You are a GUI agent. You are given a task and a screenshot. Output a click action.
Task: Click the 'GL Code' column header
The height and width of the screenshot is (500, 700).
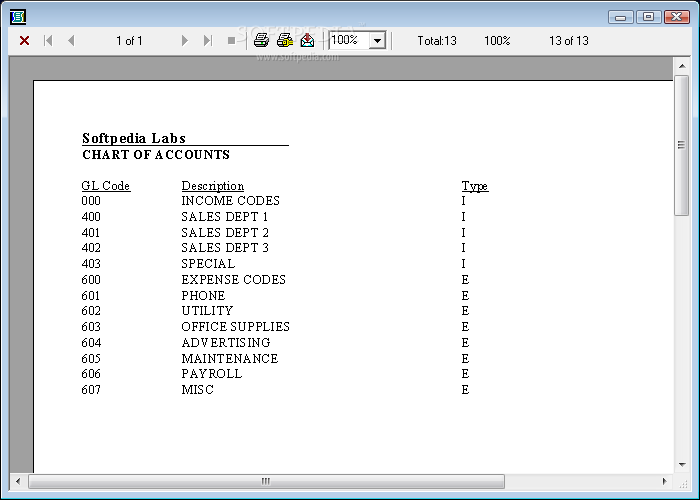pyautogui.click(x=106, y=186)
